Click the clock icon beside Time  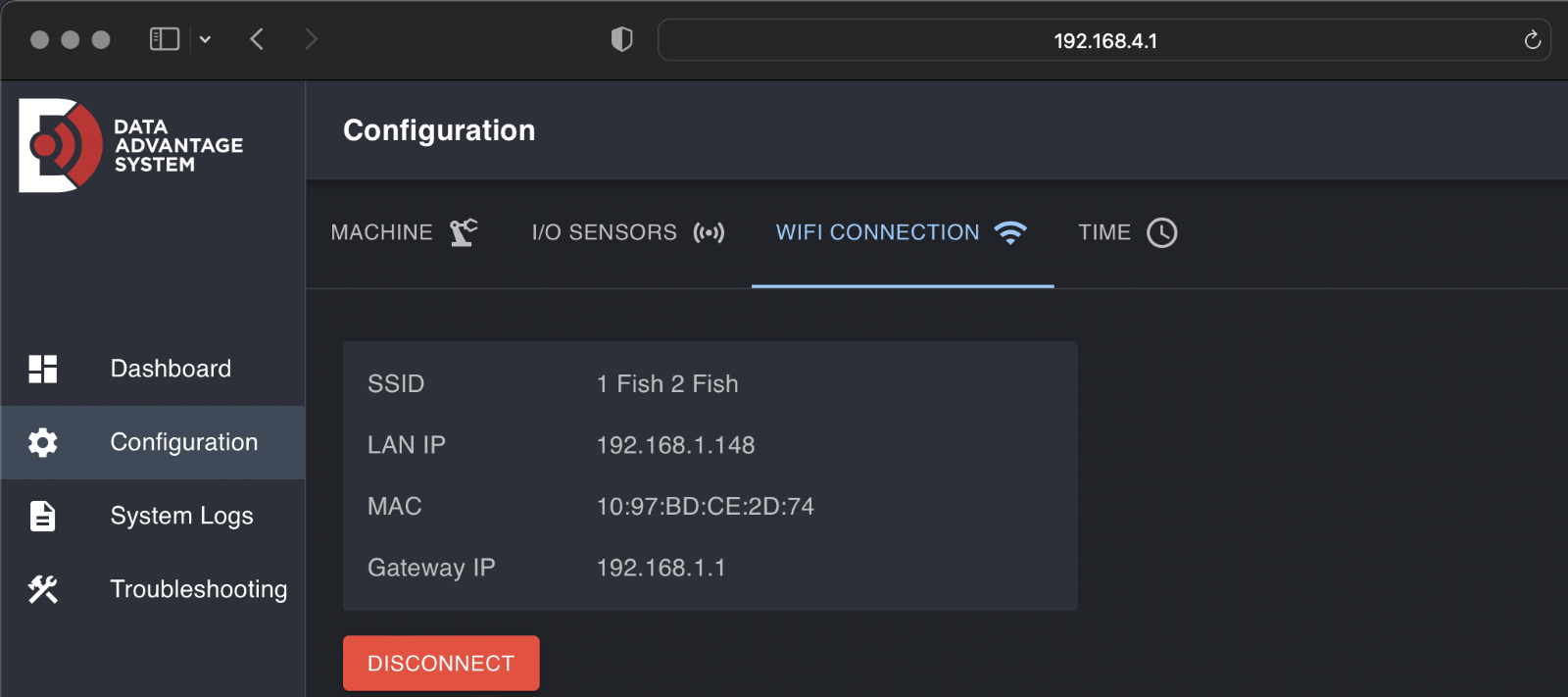(x=1161, y=232)
